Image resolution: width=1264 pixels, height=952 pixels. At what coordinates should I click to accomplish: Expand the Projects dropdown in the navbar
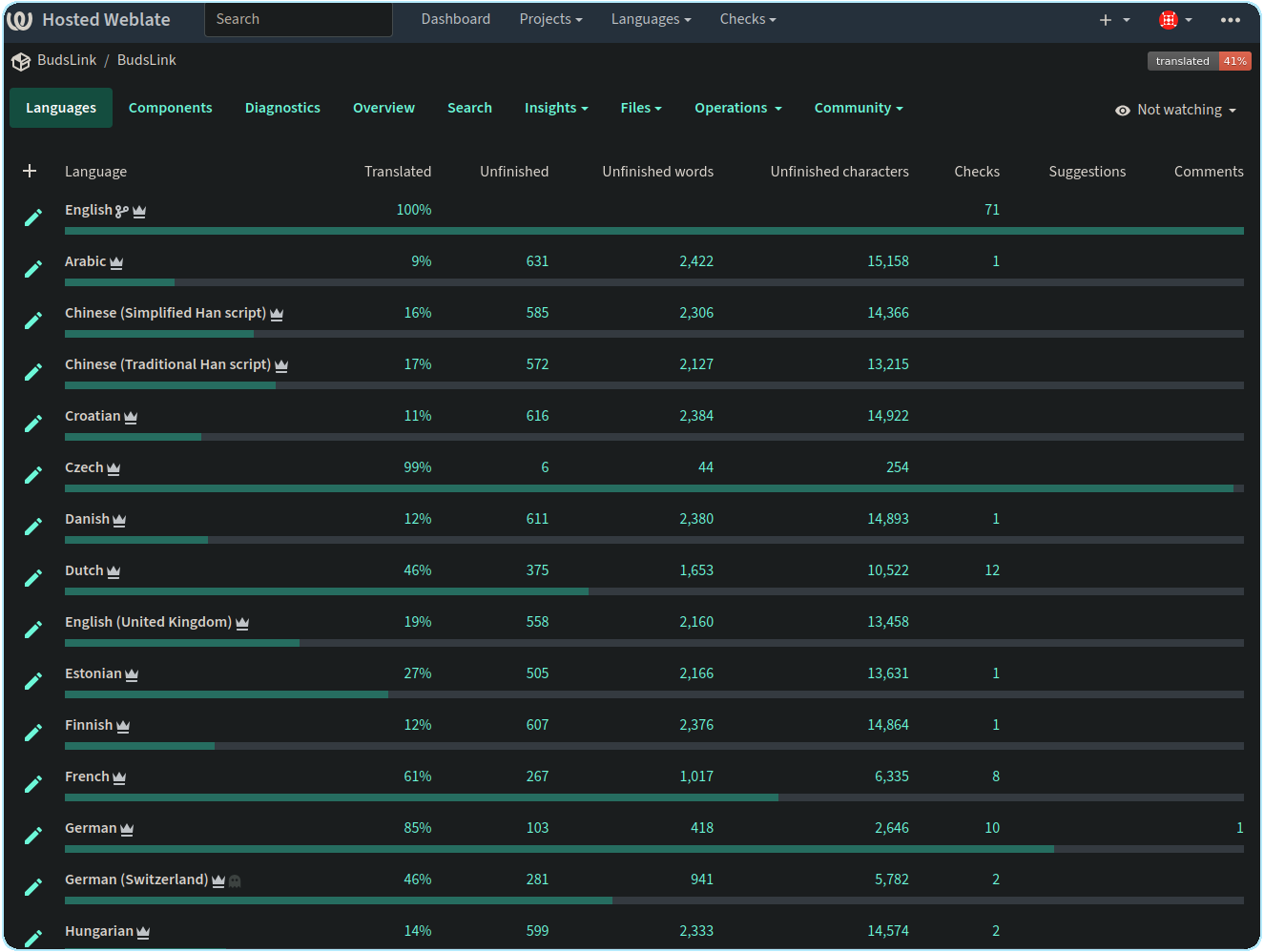pyautogui.click(x=550, y=19)
